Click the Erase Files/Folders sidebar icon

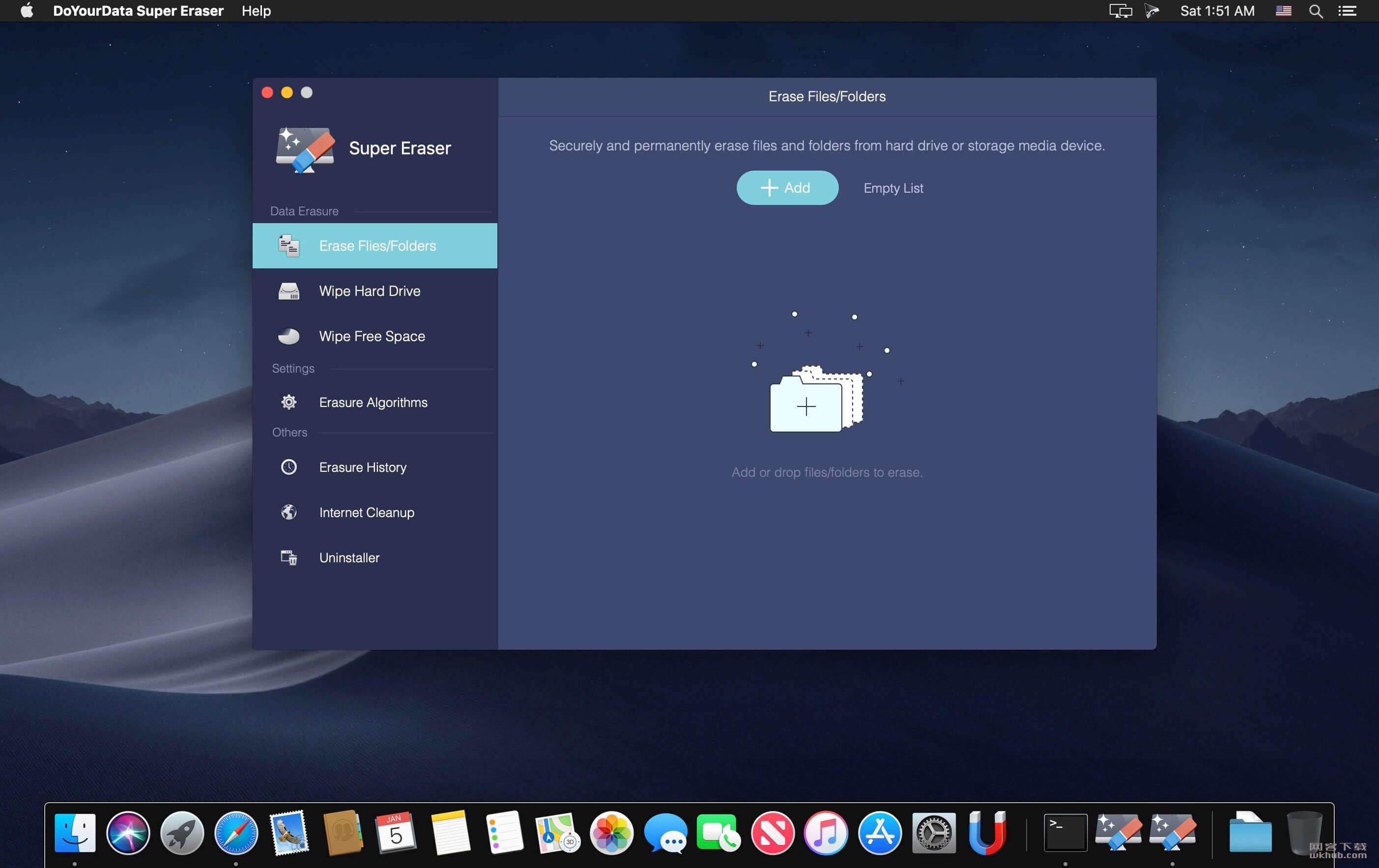[x=288, y=246]
